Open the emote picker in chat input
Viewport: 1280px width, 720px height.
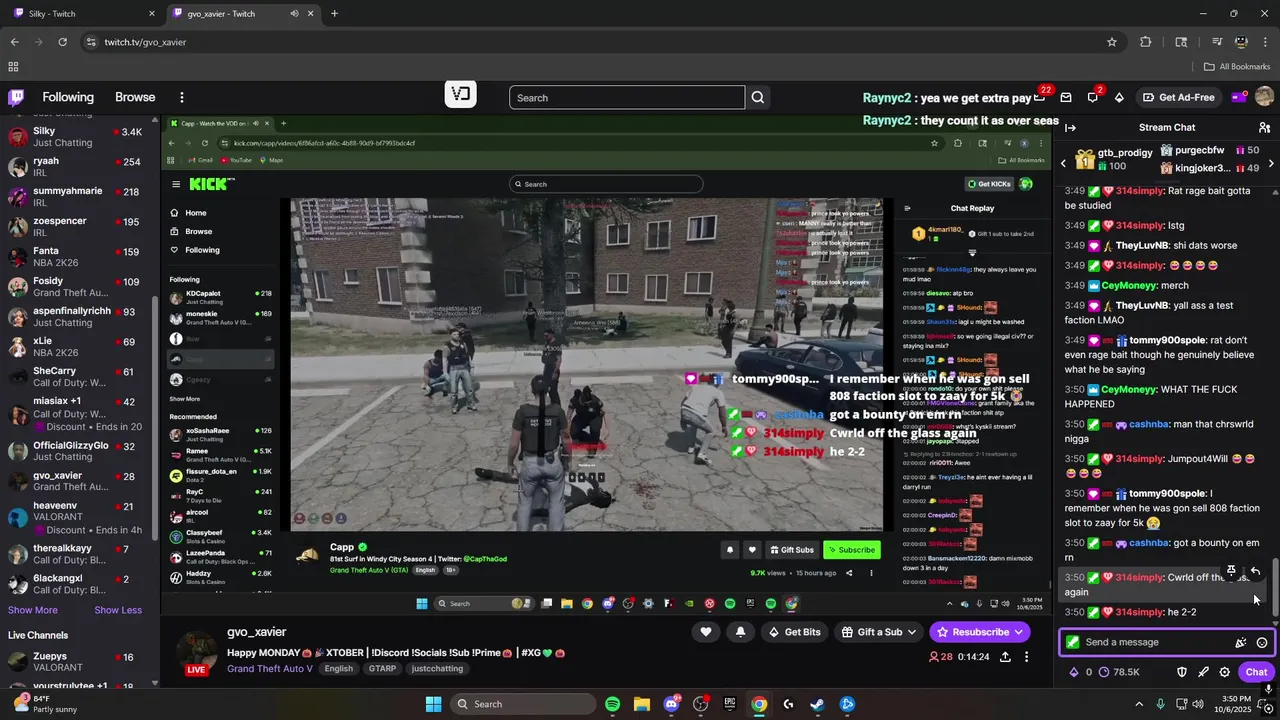[x=1262, y=643]
